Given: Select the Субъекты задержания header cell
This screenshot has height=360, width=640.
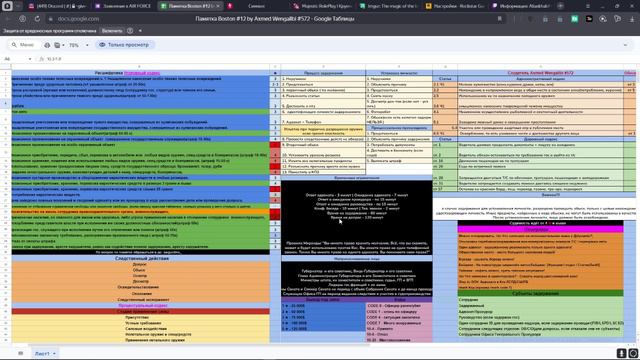Looking at the screenshot, I should click(x=540, y=293).
